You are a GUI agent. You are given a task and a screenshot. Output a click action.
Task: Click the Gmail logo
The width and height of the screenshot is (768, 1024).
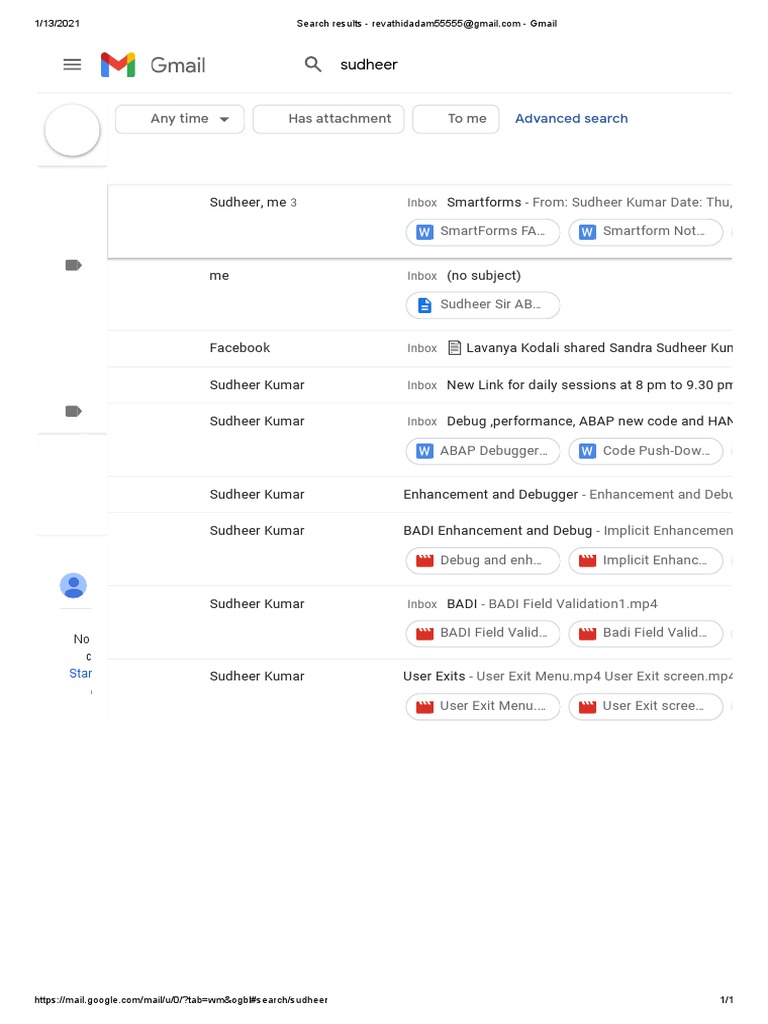pos(153,65)
